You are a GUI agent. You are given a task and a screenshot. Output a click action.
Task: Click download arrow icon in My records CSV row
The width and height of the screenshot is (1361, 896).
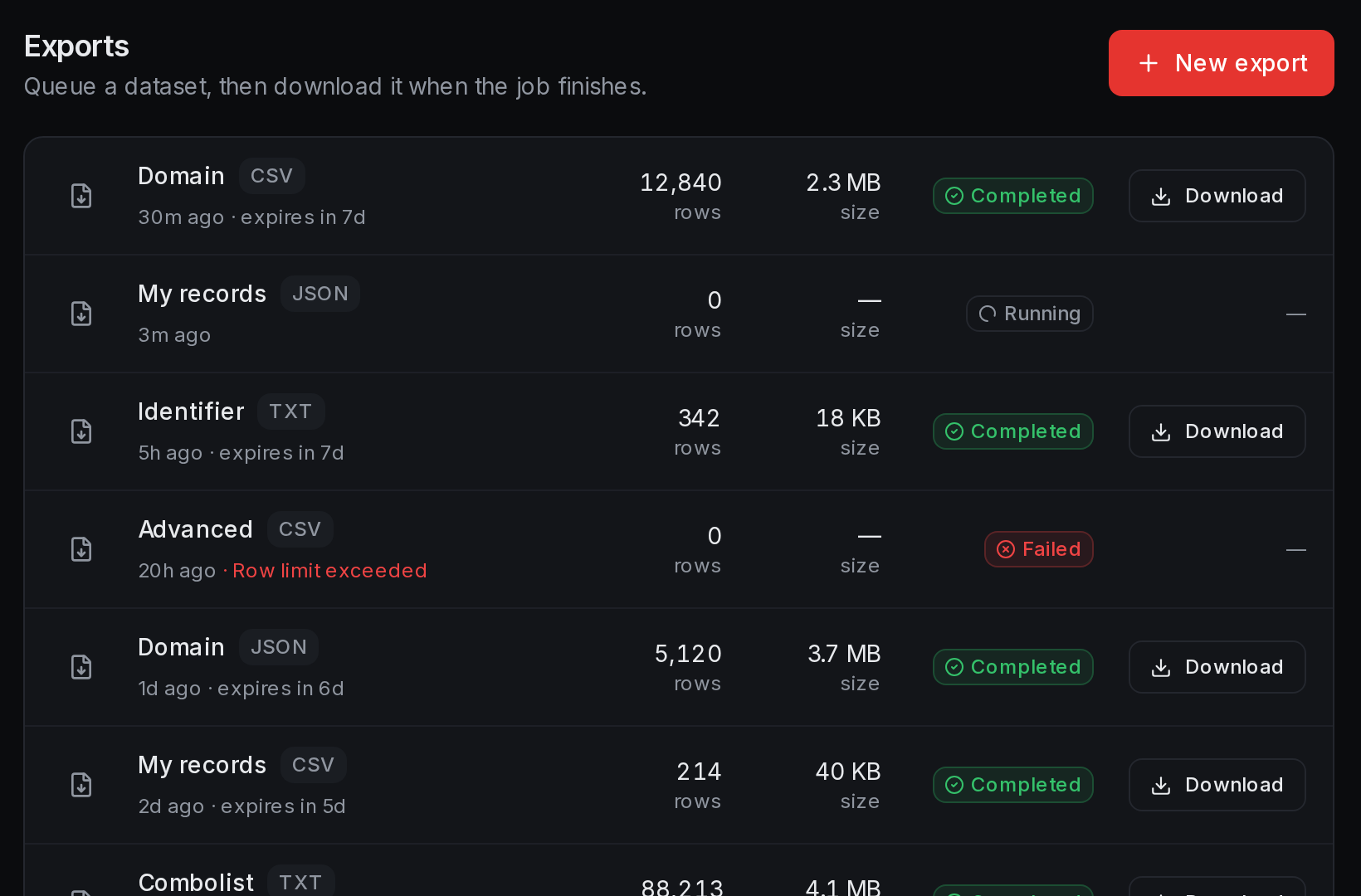[x=1161, y=786]
